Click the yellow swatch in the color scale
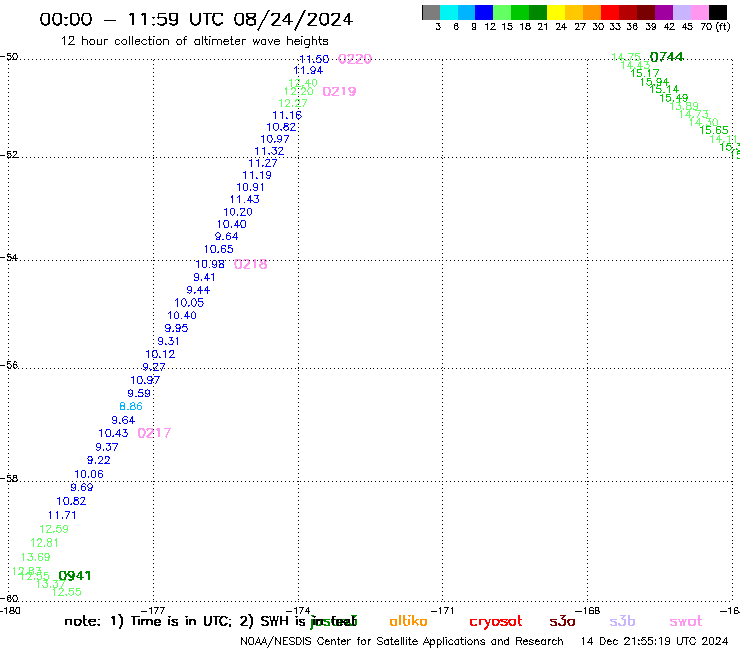740x650 pixels. (556, 12)
